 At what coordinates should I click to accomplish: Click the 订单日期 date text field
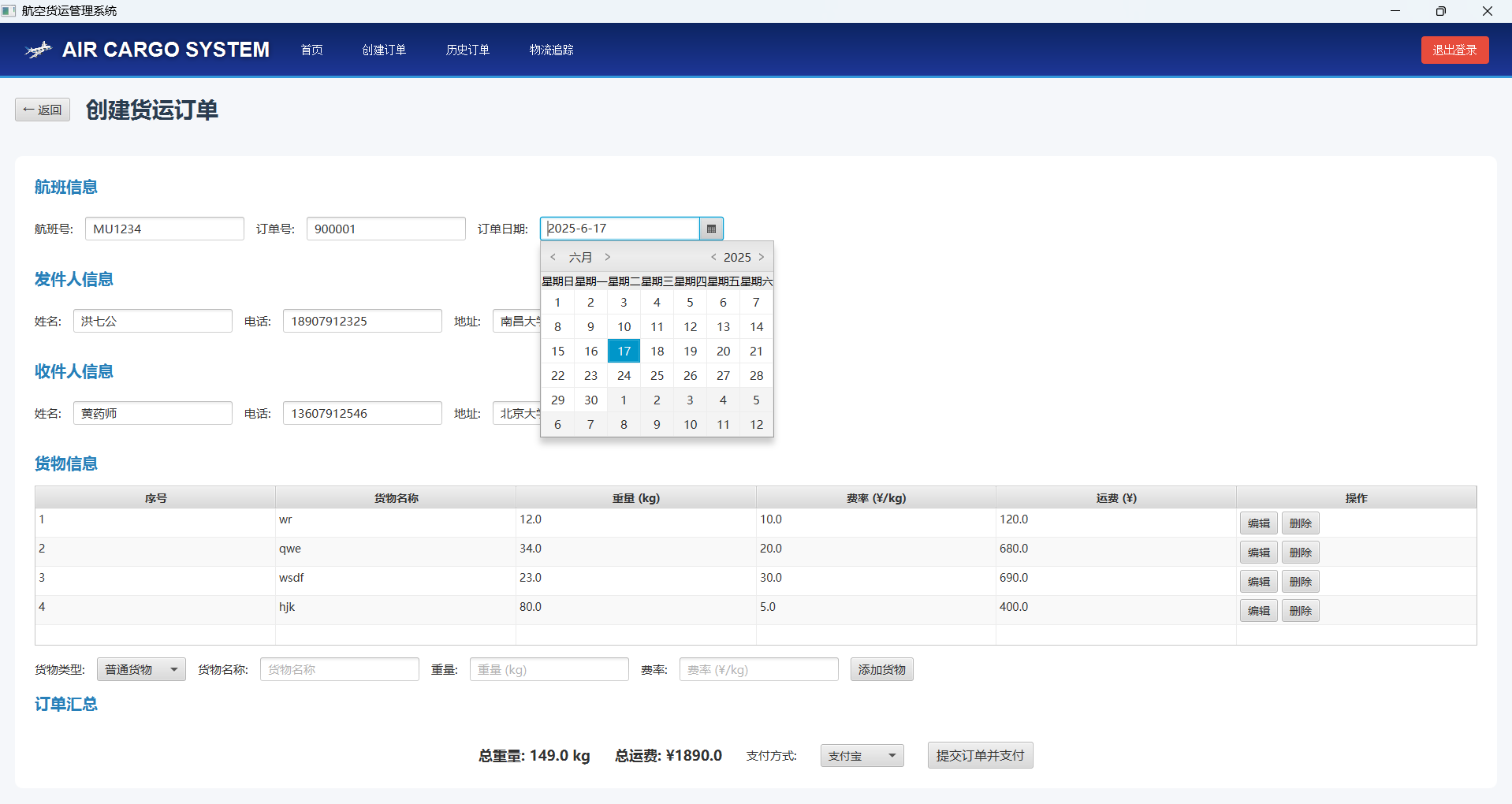[x=620, y=229]
